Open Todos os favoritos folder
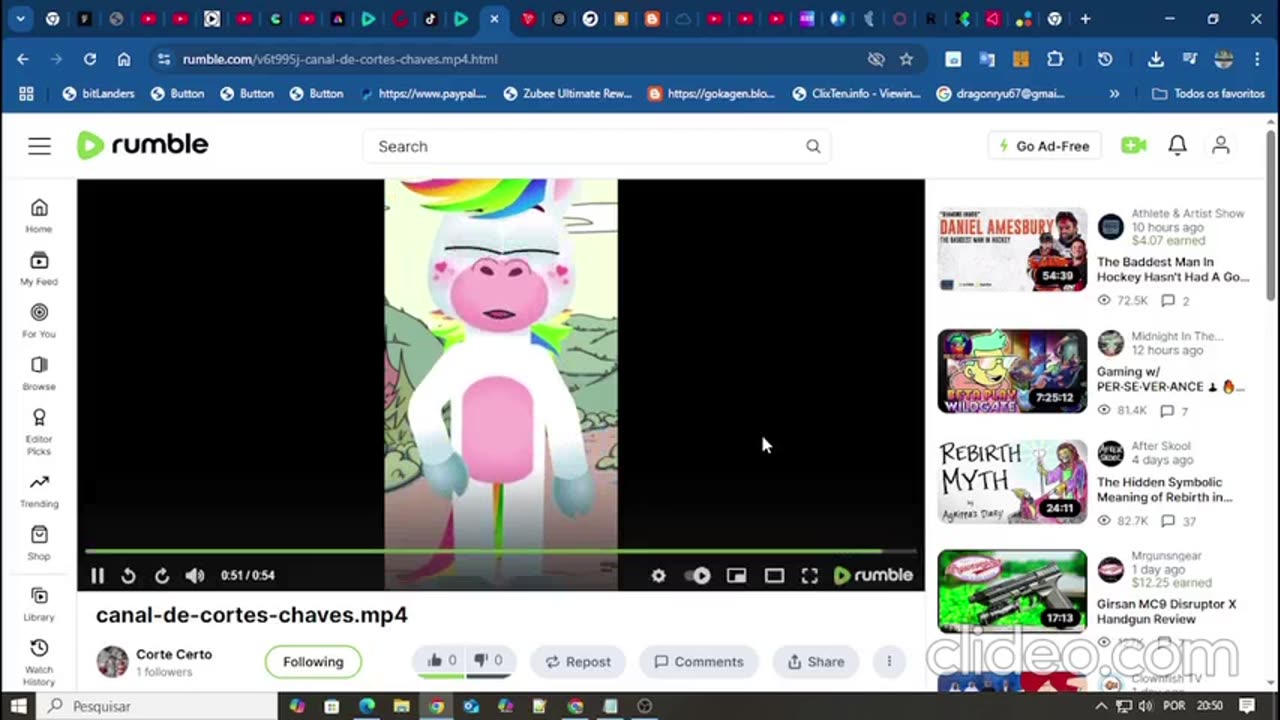 tap(1208, 93)
